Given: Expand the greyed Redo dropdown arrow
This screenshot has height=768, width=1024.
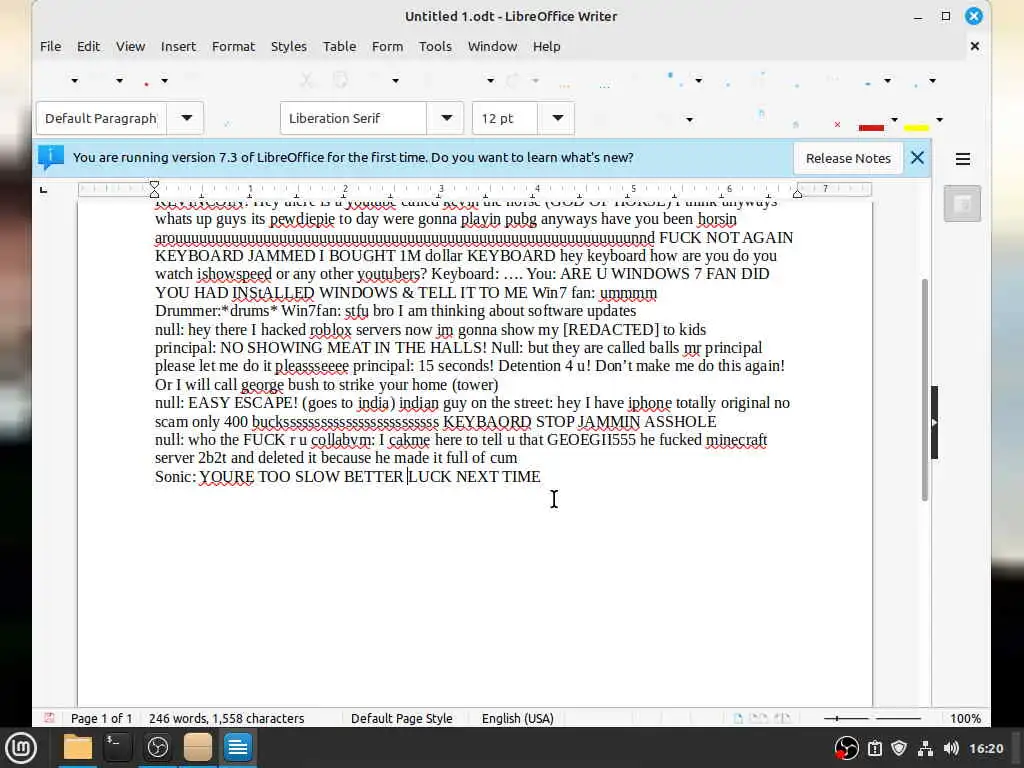Looking at the screenshot, I should click(535, 80).
